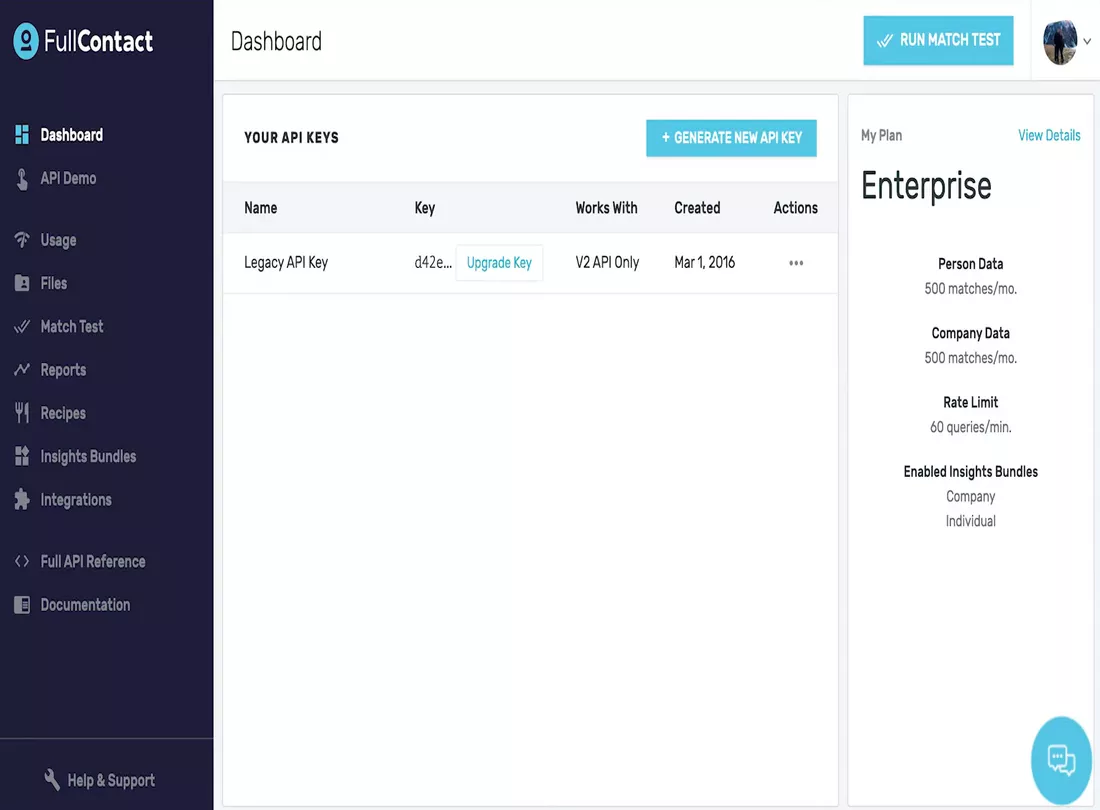Open the Usage section

[58, 240]
